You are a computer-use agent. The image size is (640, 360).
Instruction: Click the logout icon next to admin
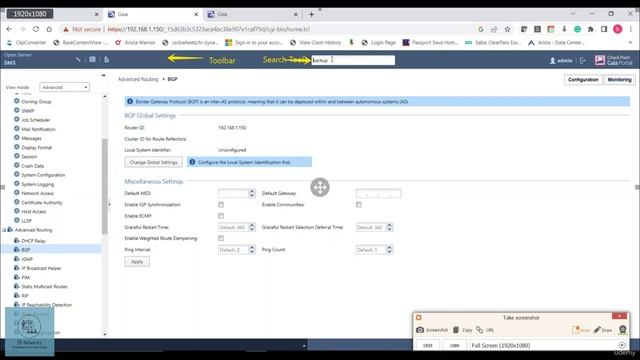click(x=583, y=60)
